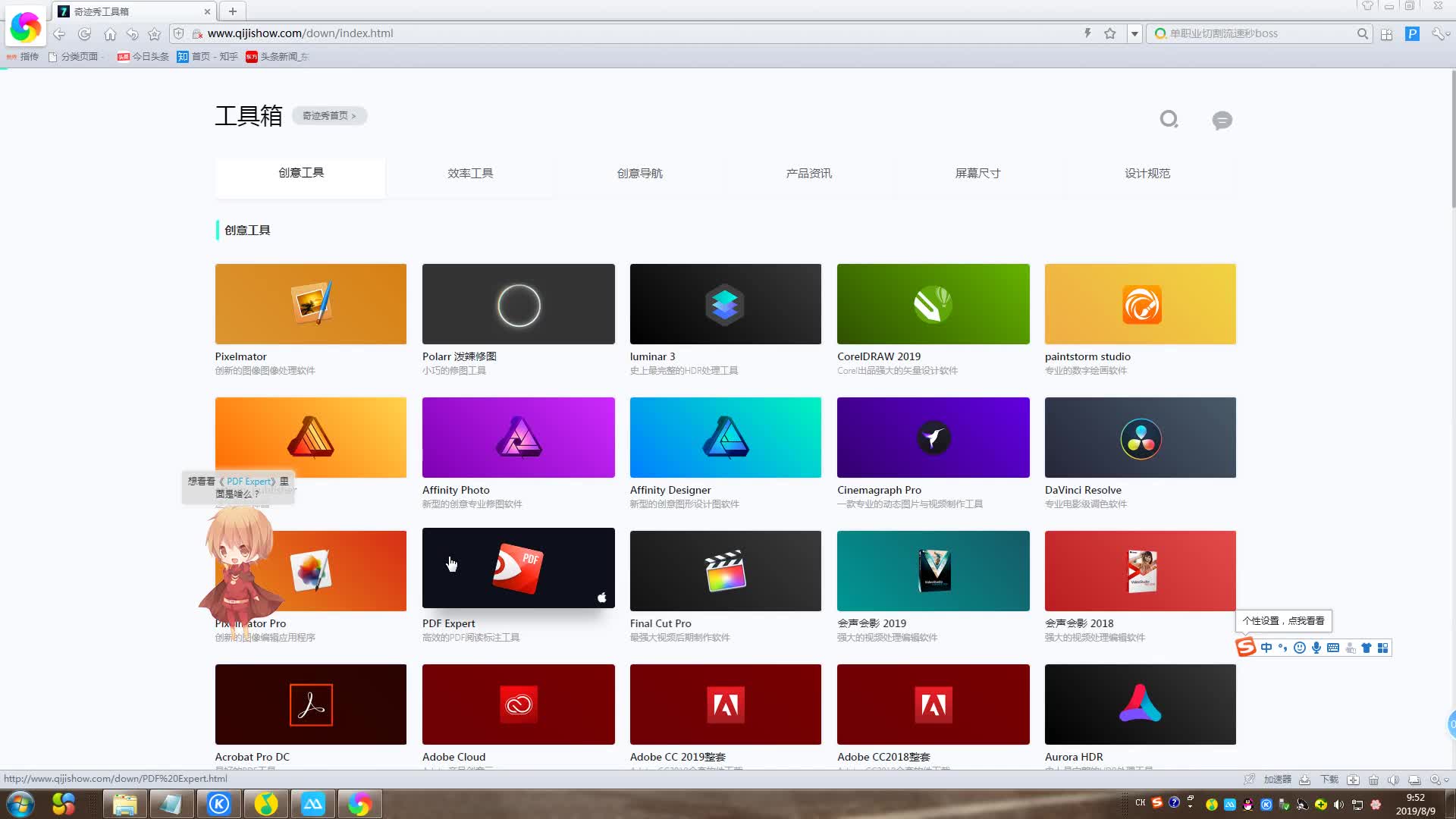The width and height of the screenshot is (1456, 819).
Task: Open Sogou soft keyboard icon
Action: pos(1333,648)
